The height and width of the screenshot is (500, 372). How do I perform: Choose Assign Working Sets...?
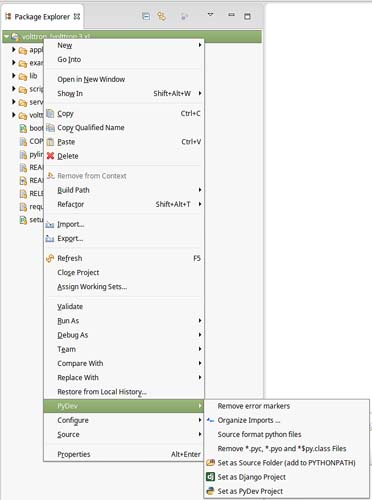click(x=124, y=287)
